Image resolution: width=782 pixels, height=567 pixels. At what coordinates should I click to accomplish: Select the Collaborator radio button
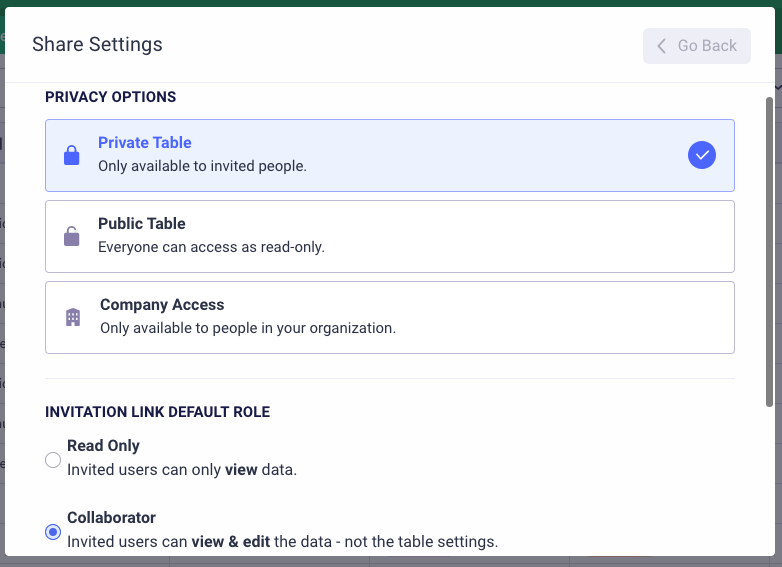point(53,532)
